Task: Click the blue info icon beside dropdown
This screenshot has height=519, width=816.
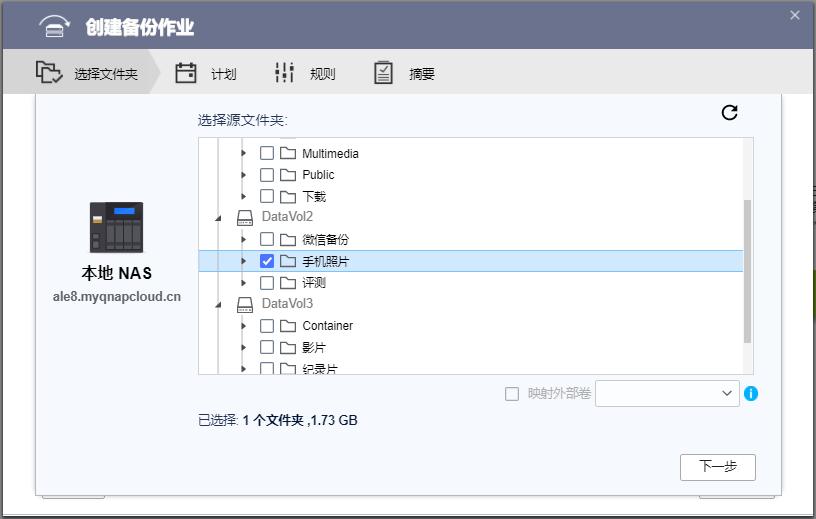Action: tap(751, 394)
